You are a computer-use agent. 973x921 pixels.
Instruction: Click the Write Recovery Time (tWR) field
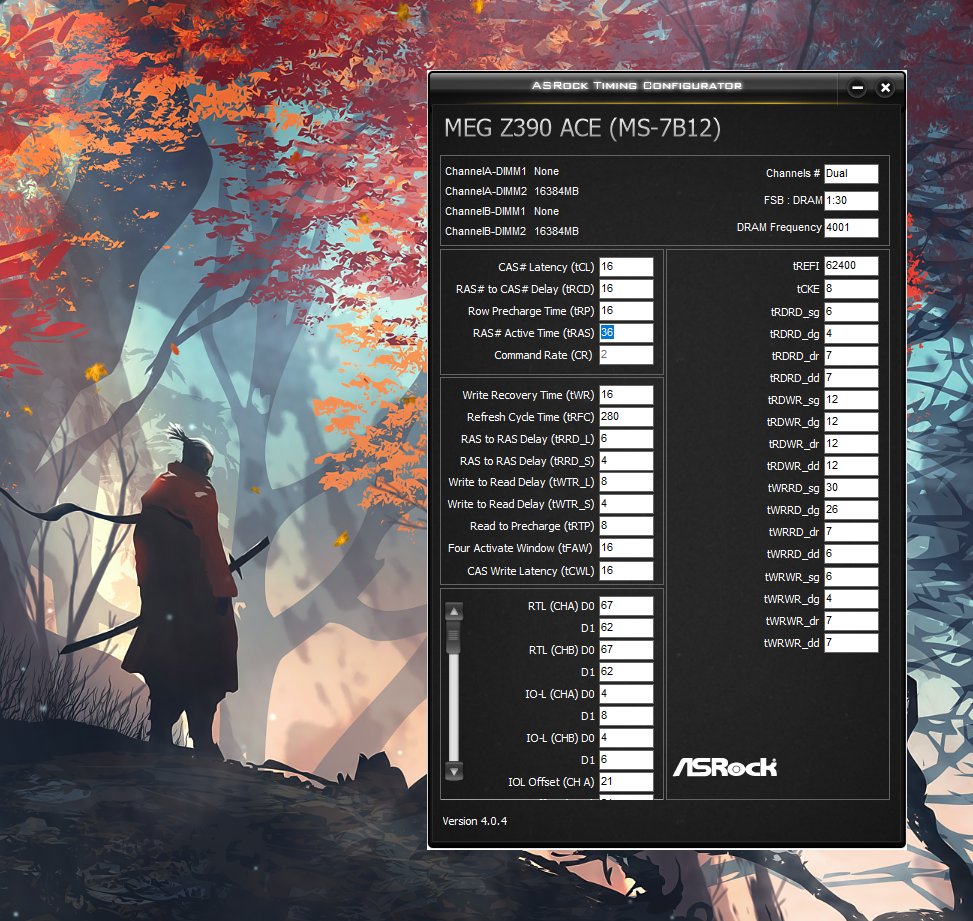(626, 395)
